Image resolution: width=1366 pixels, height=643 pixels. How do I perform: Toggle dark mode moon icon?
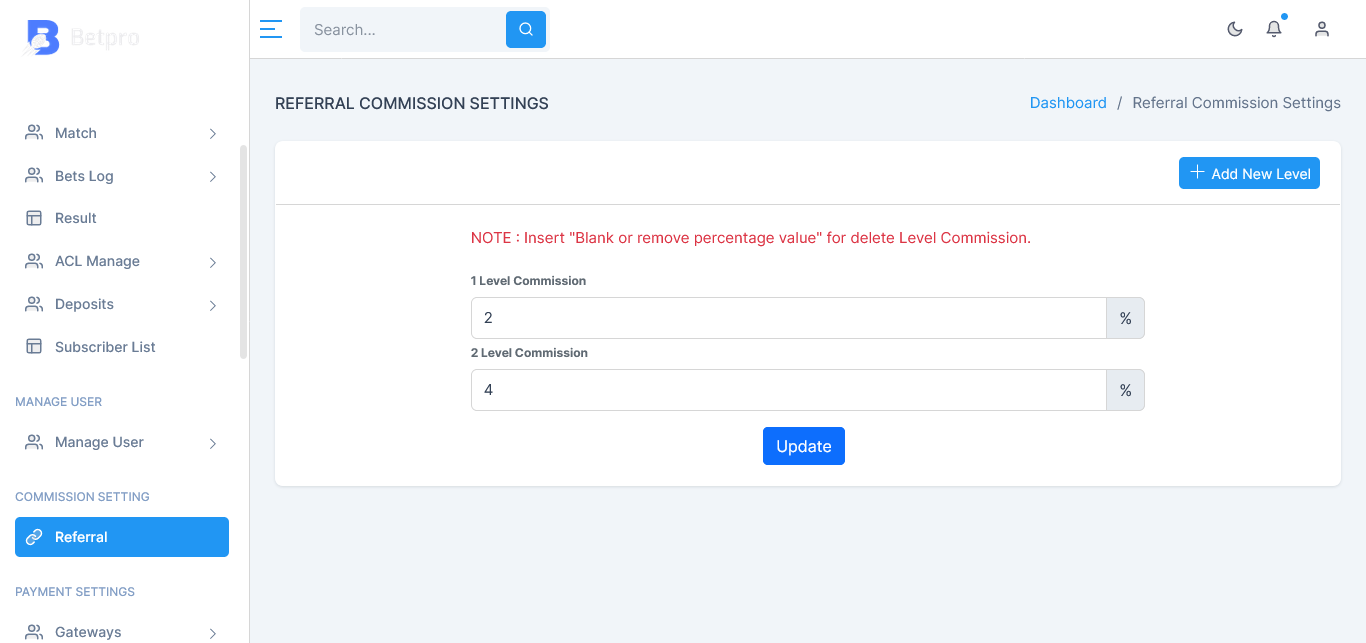1235,29
